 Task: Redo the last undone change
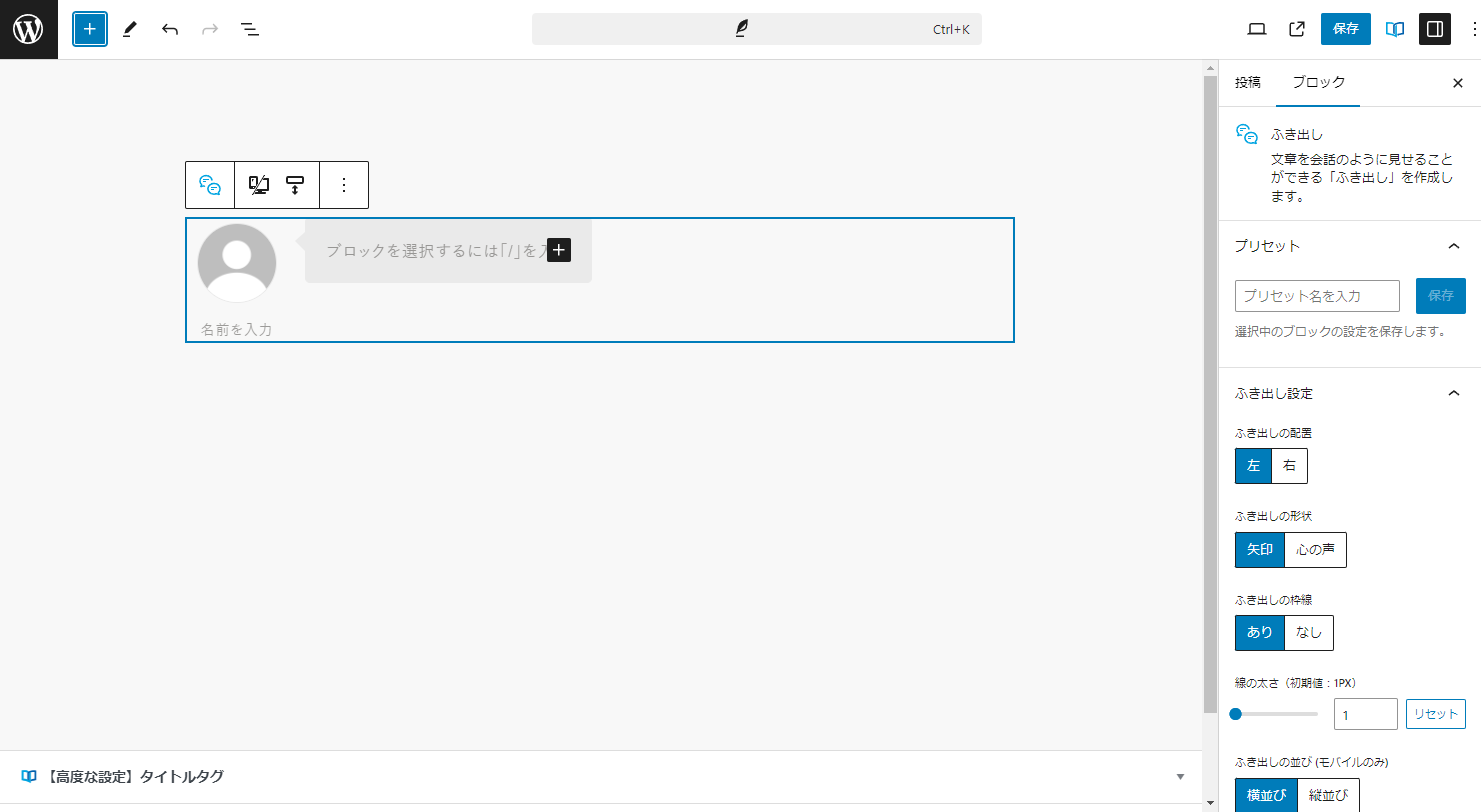(x=210, y=29)
